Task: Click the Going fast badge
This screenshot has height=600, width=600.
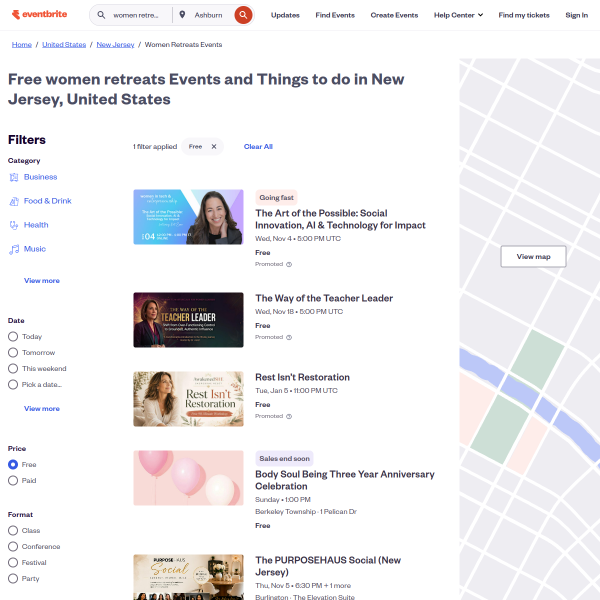Action: point(276,198)
